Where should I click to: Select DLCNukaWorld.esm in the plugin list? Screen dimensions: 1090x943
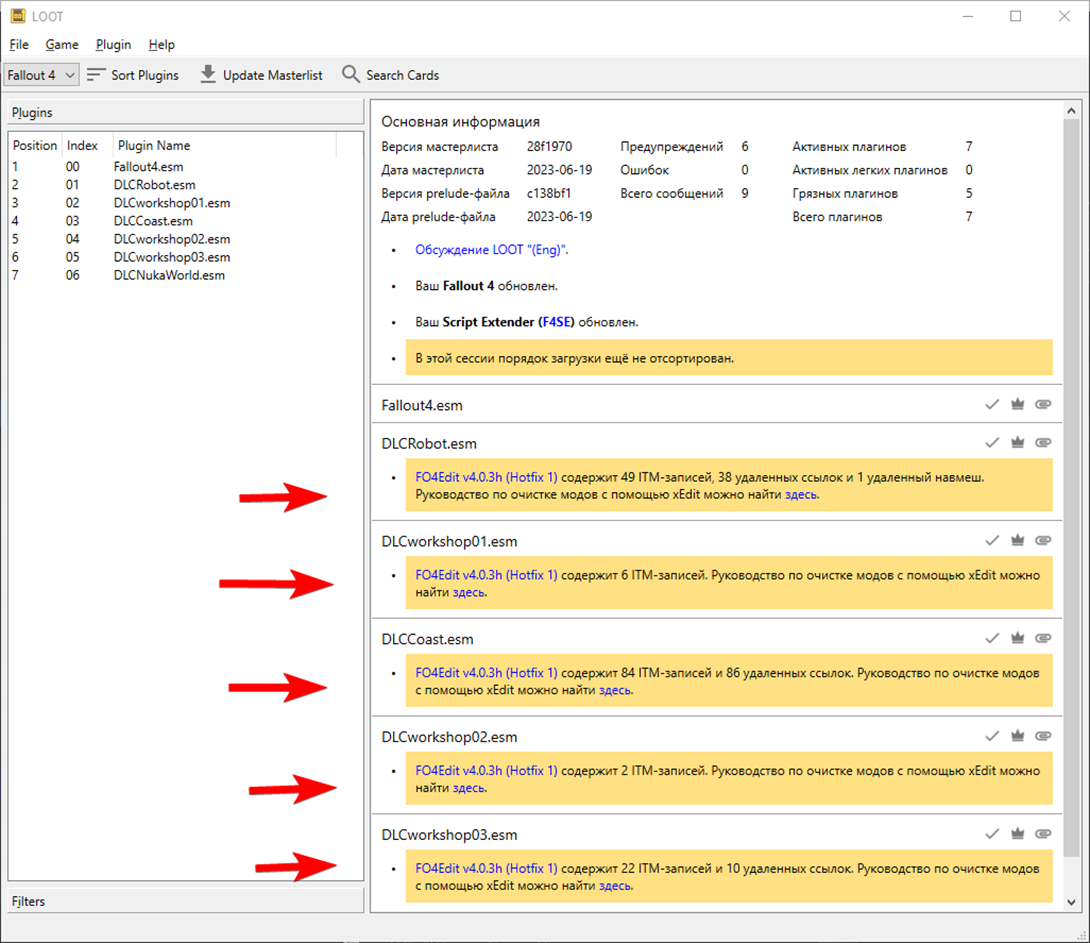(x=169, y=275)
